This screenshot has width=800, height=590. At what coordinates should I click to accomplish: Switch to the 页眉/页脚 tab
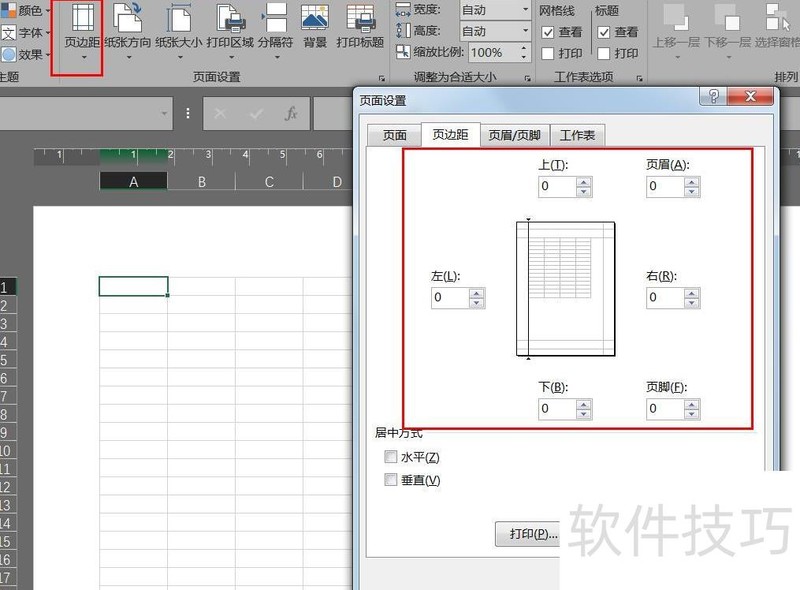514,135
